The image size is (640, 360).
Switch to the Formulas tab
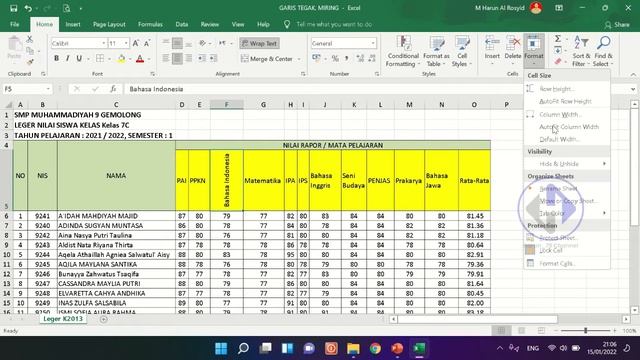[150, 24]
